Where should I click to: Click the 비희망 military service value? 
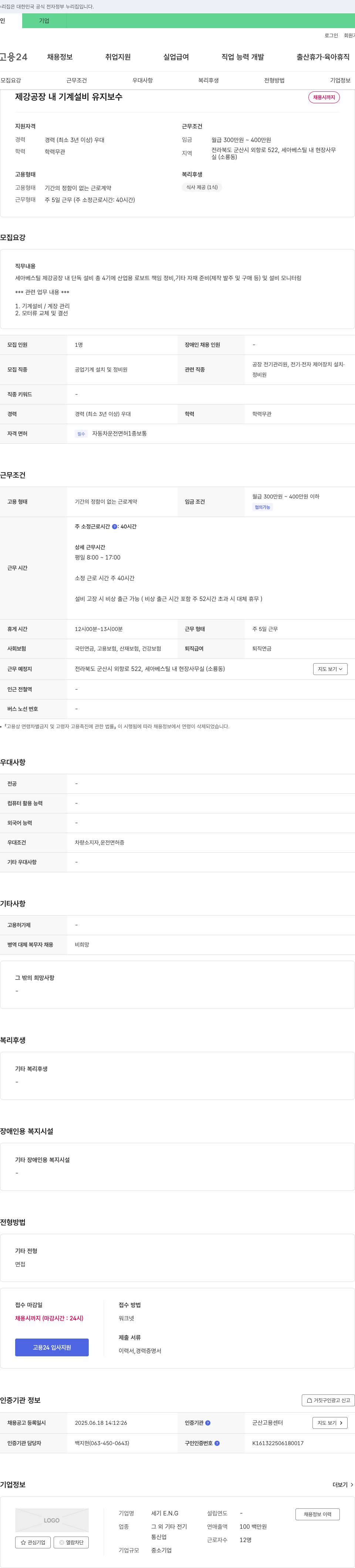click(82, 944)
